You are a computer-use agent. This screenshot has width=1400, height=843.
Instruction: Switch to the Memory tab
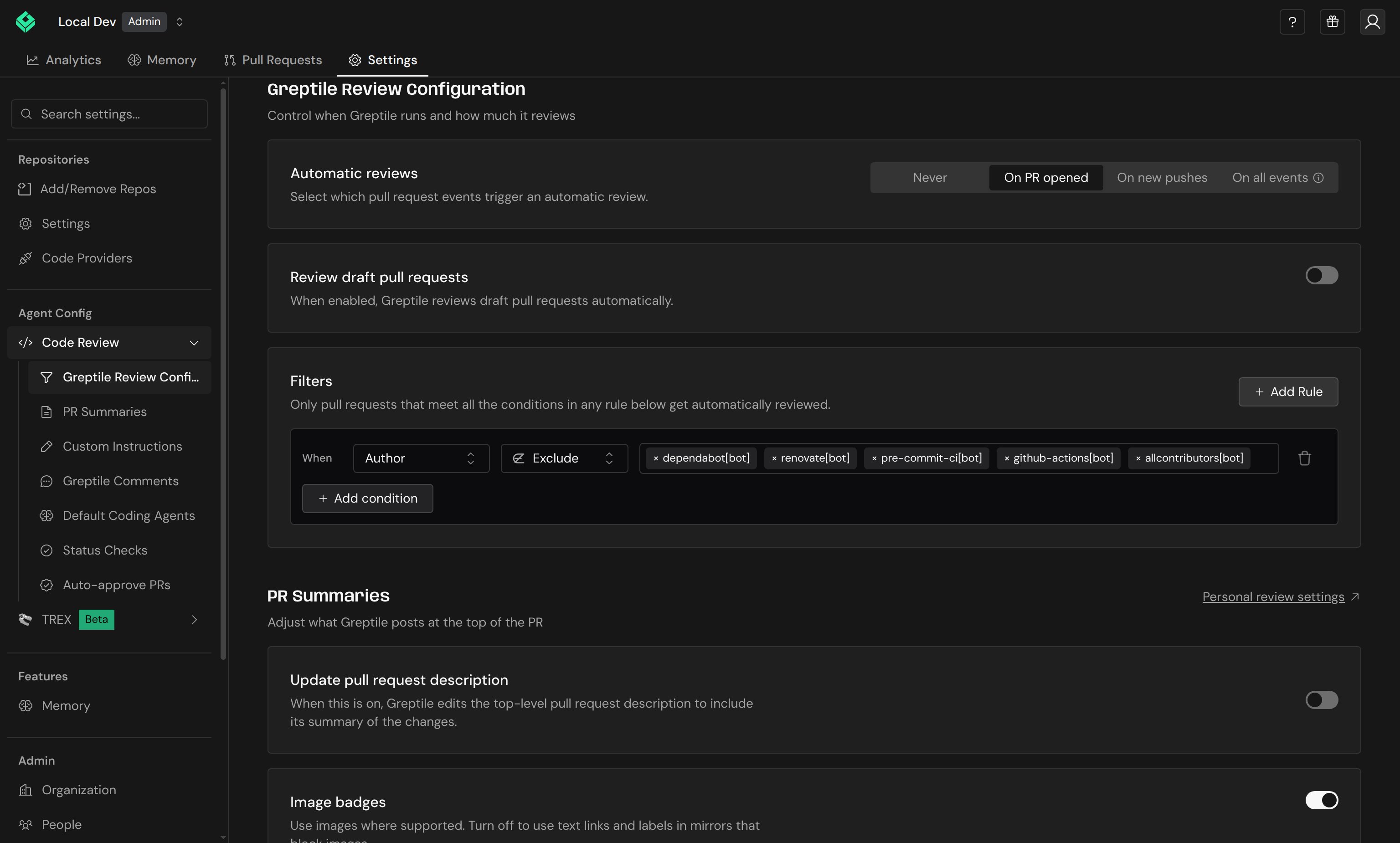pos(162,60)
